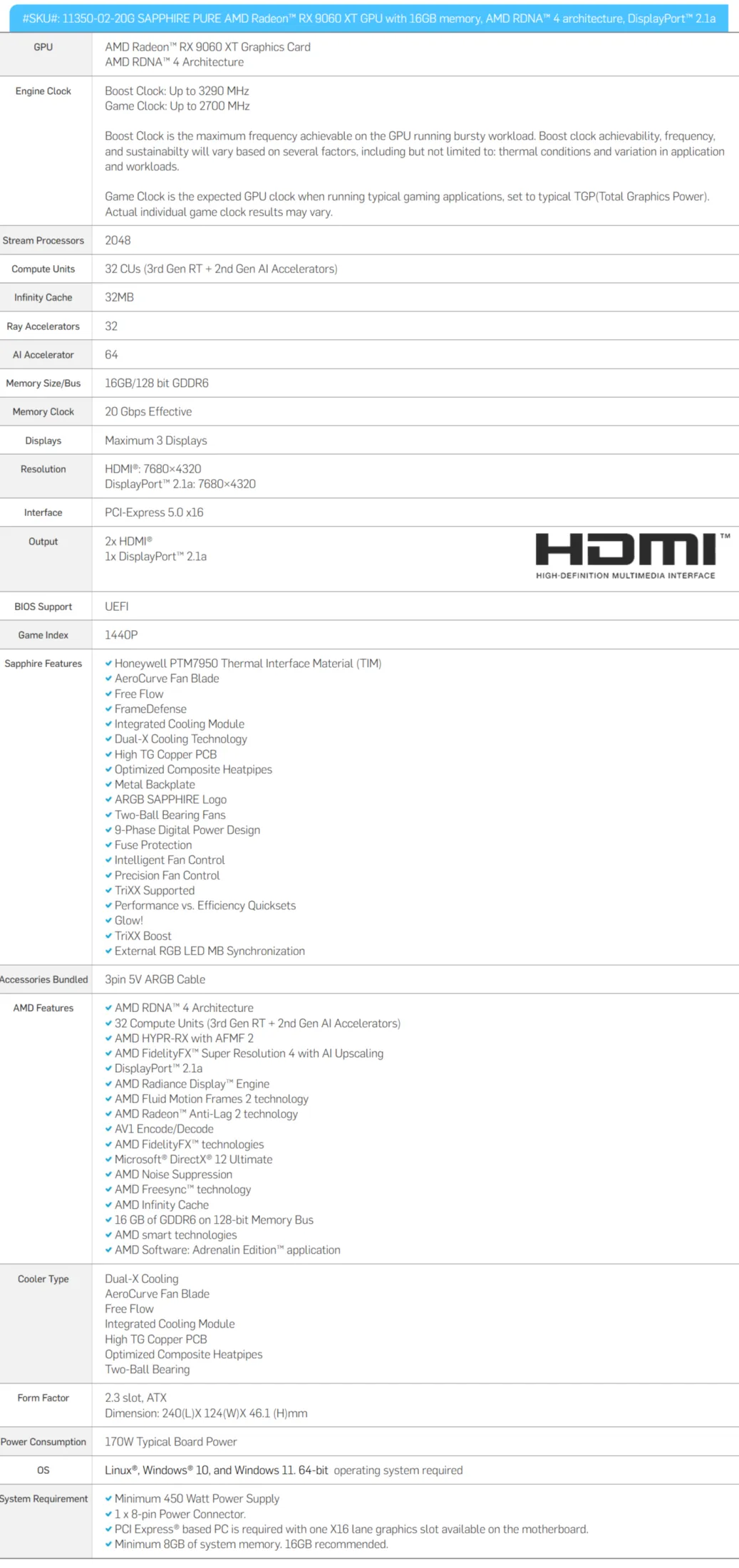
Task: Click the value "16GB/128 bit GDDR6"
Action: [157, 383]
